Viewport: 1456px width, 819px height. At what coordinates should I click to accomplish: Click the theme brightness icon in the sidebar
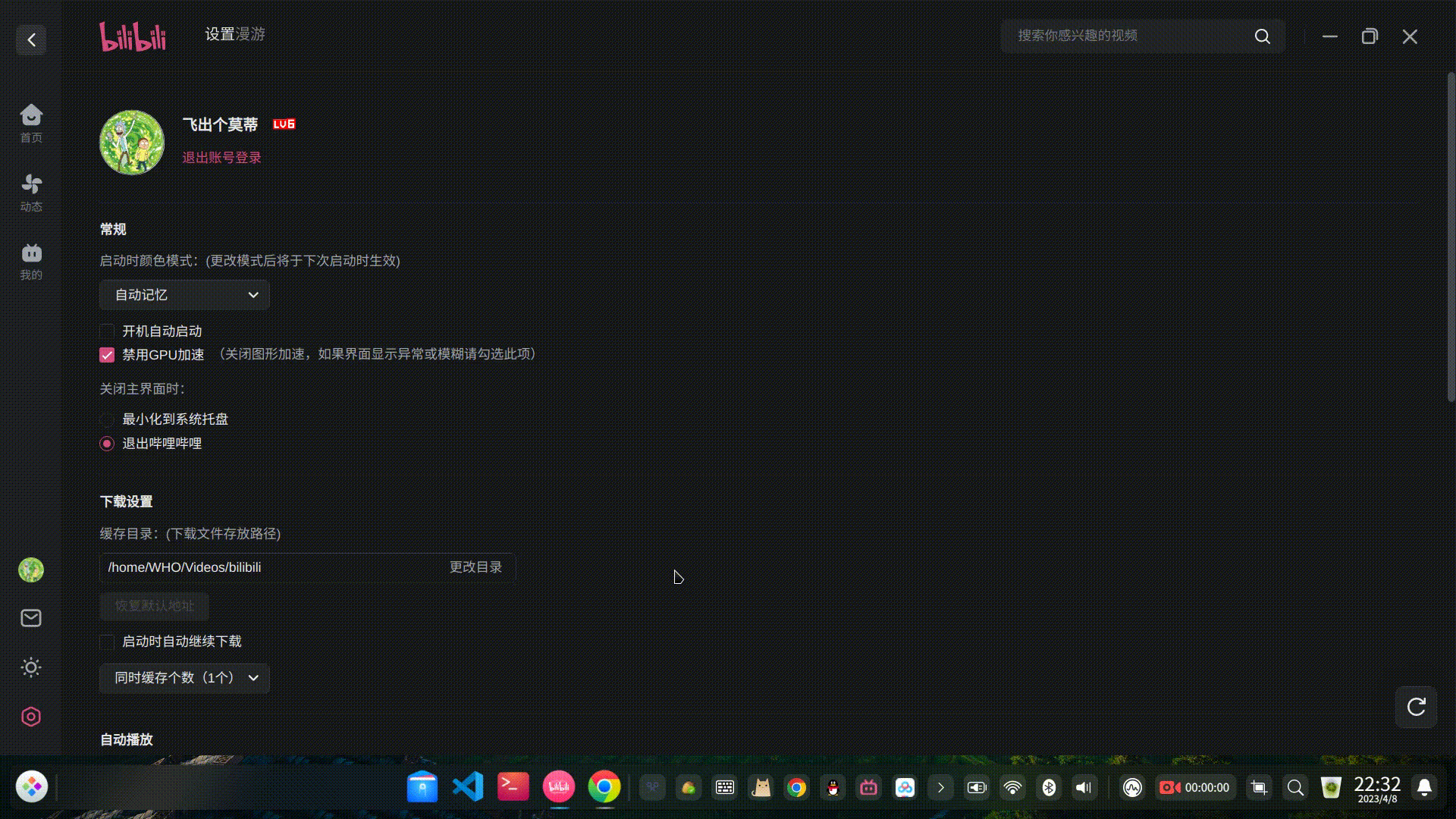coord(30,667)
